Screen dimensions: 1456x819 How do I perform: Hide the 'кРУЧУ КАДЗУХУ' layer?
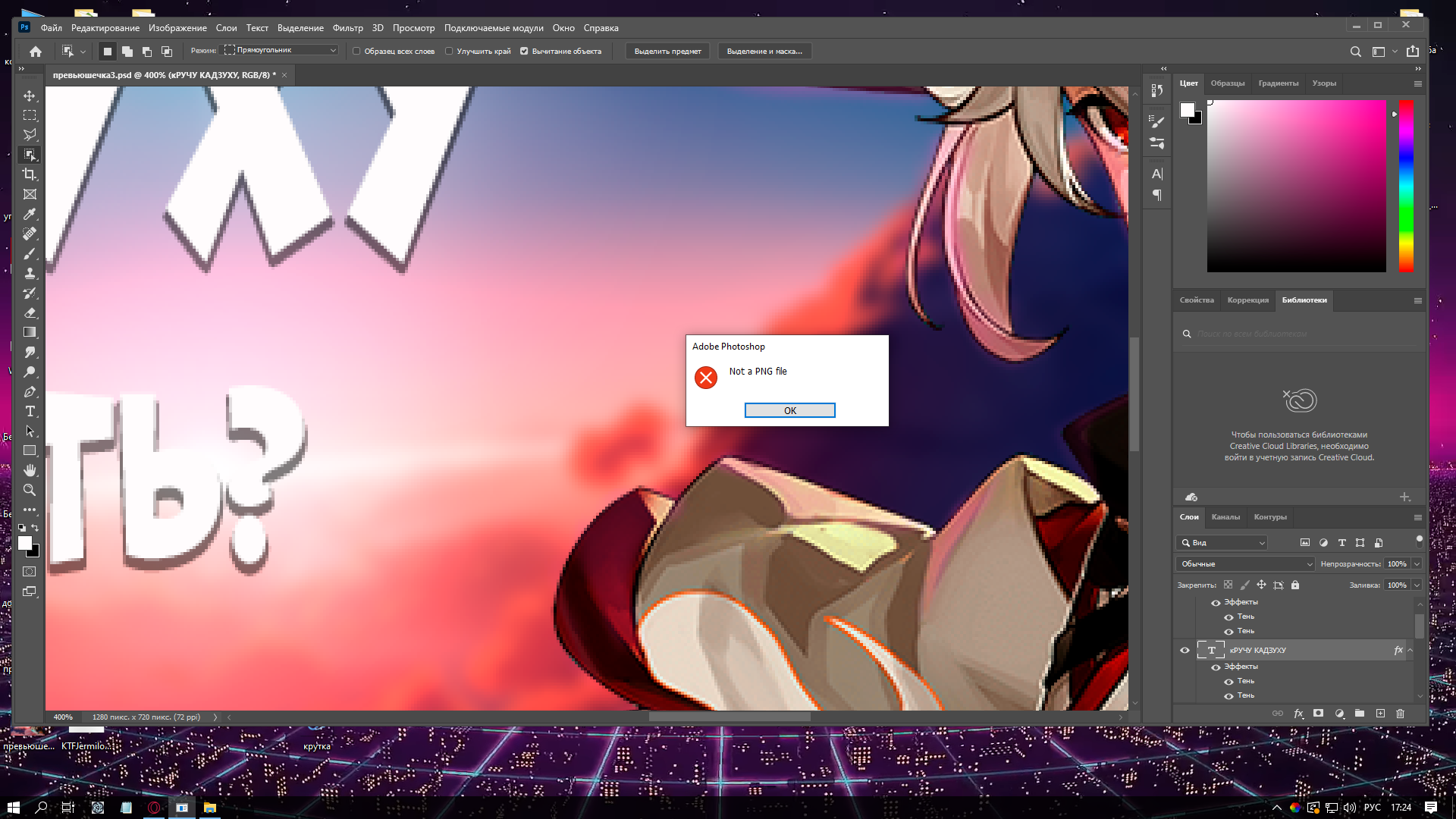pyautogui.click(x=1185, y=650)
